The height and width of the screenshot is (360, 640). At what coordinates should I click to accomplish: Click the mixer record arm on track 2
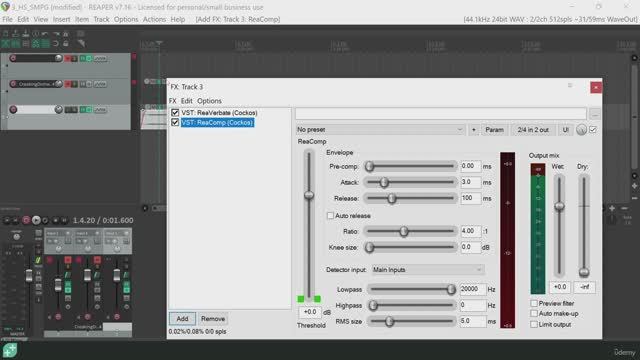[87, 316]
